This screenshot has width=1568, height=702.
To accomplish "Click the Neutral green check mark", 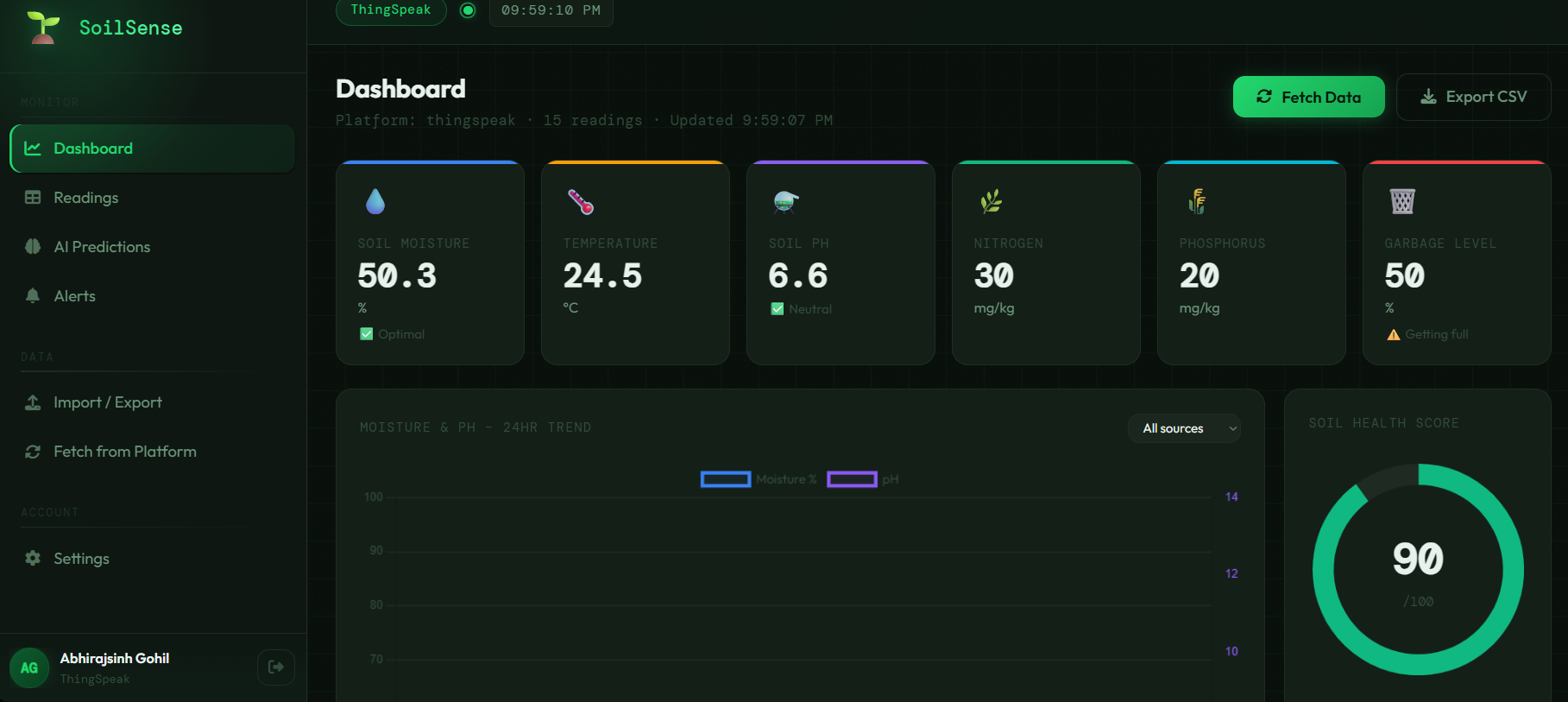I will [x=778, y=309].
